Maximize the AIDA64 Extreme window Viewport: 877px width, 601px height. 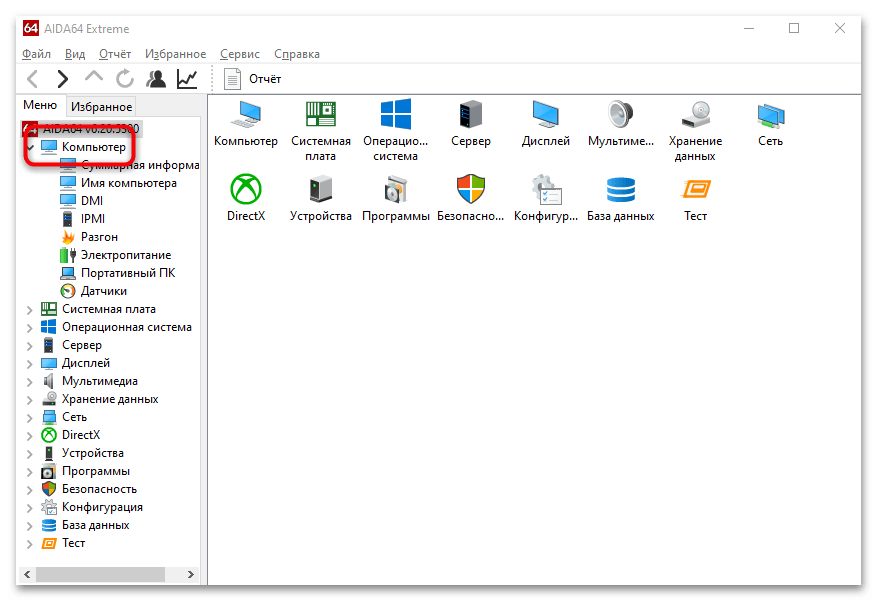click(794, 28)
